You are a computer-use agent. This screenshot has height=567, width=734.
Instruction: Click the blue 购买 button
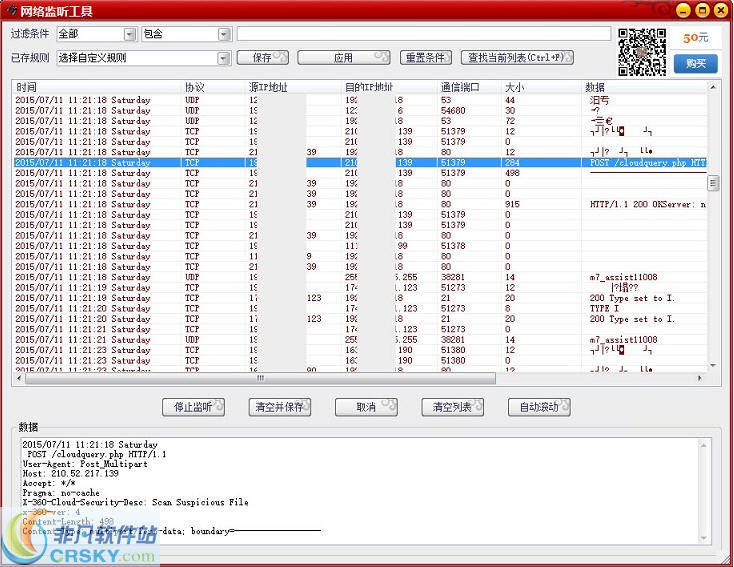tap(696, 63)
